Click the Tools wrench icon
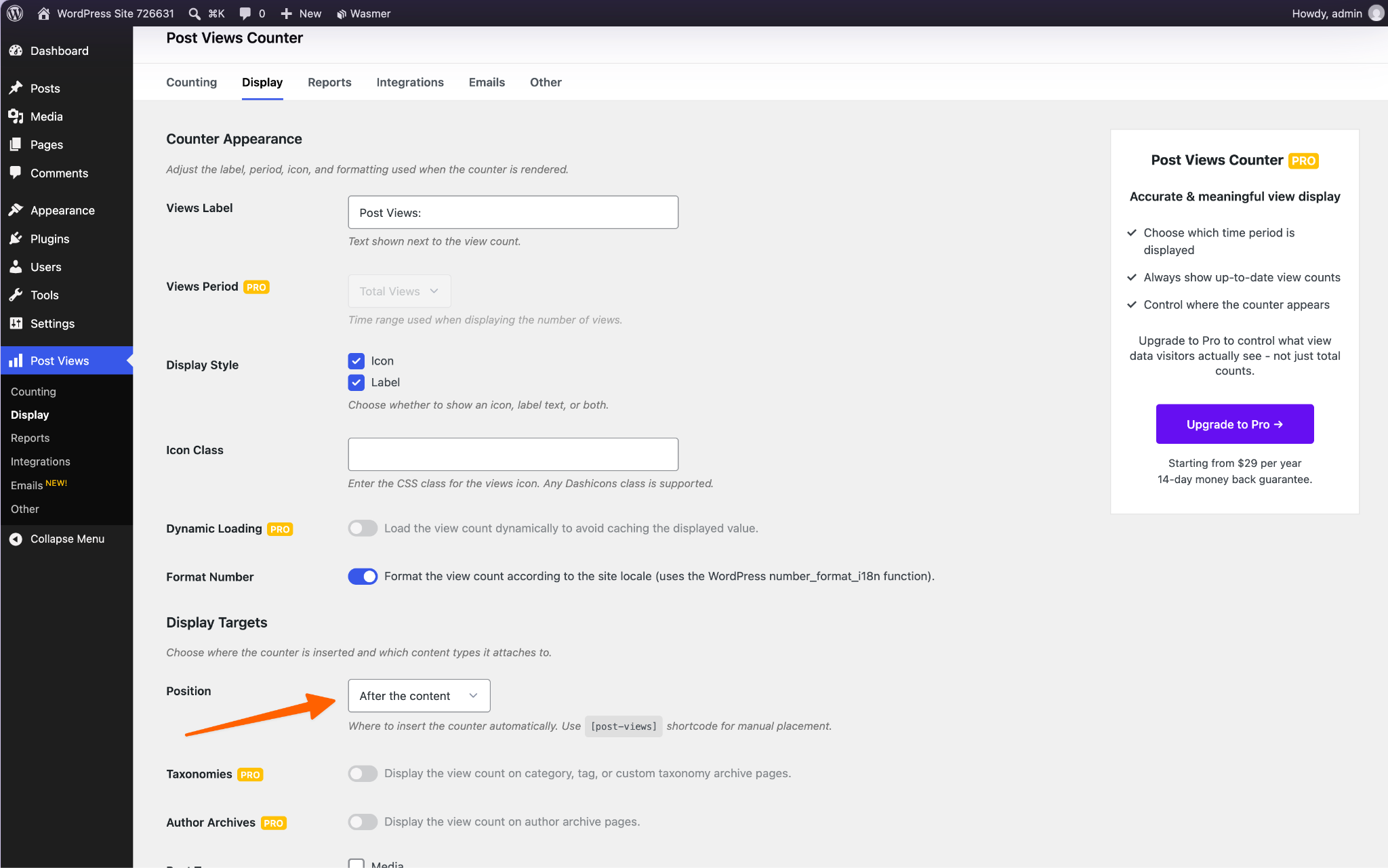 click(x=16, y=295)
